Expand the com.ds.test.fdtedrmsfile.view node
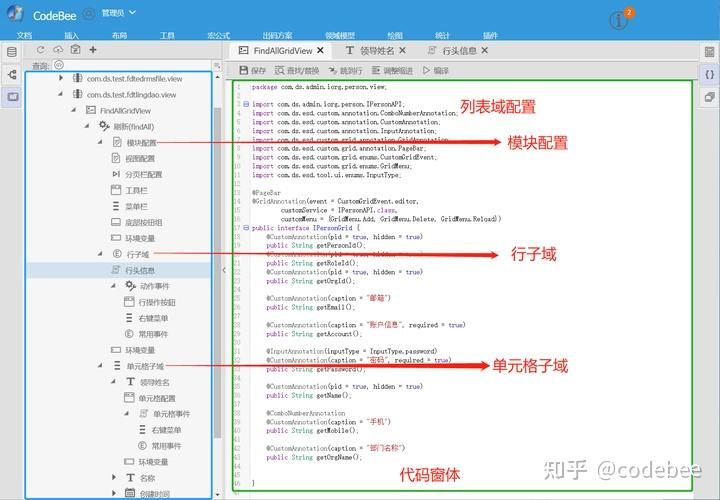Screen dimensions: 720x500 tap(61, 78)
